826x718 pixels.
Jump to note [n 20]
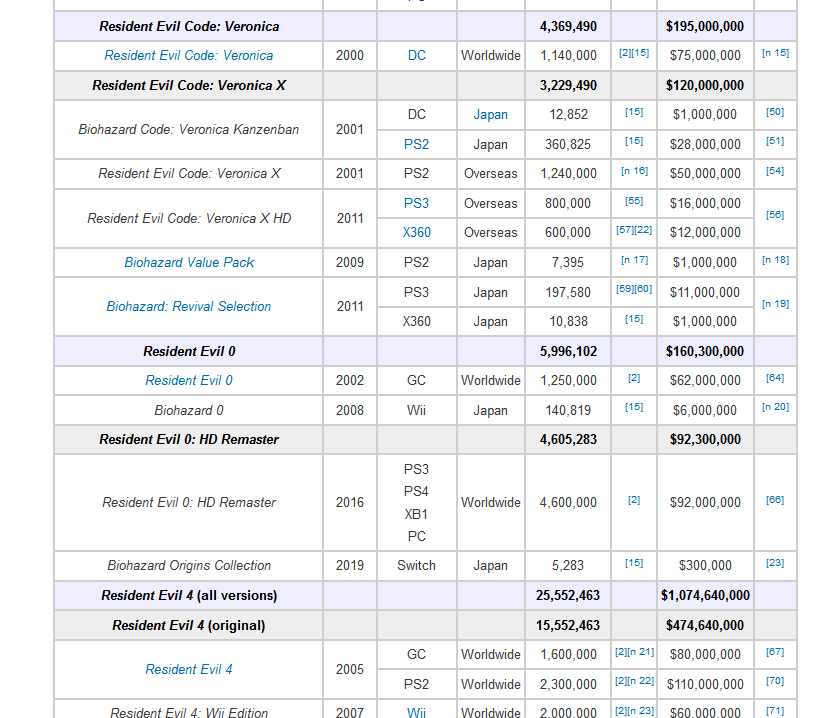(775, 407)
